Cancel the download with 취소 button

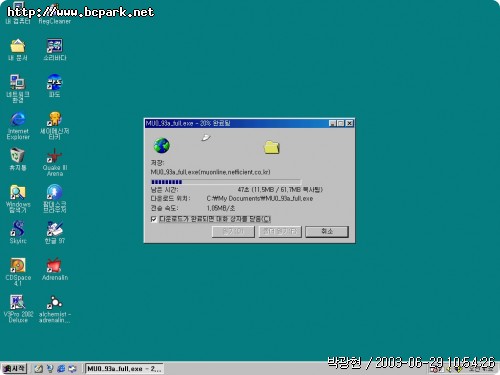coord(327,231)
